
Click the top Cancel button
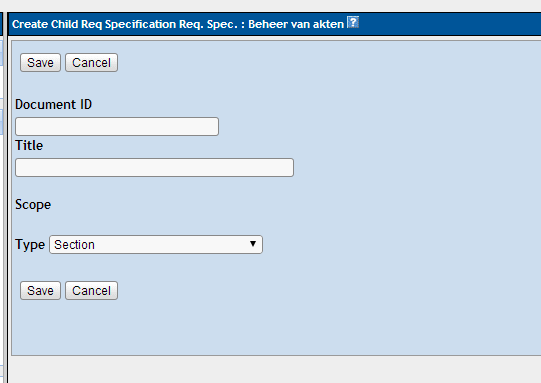91,62
